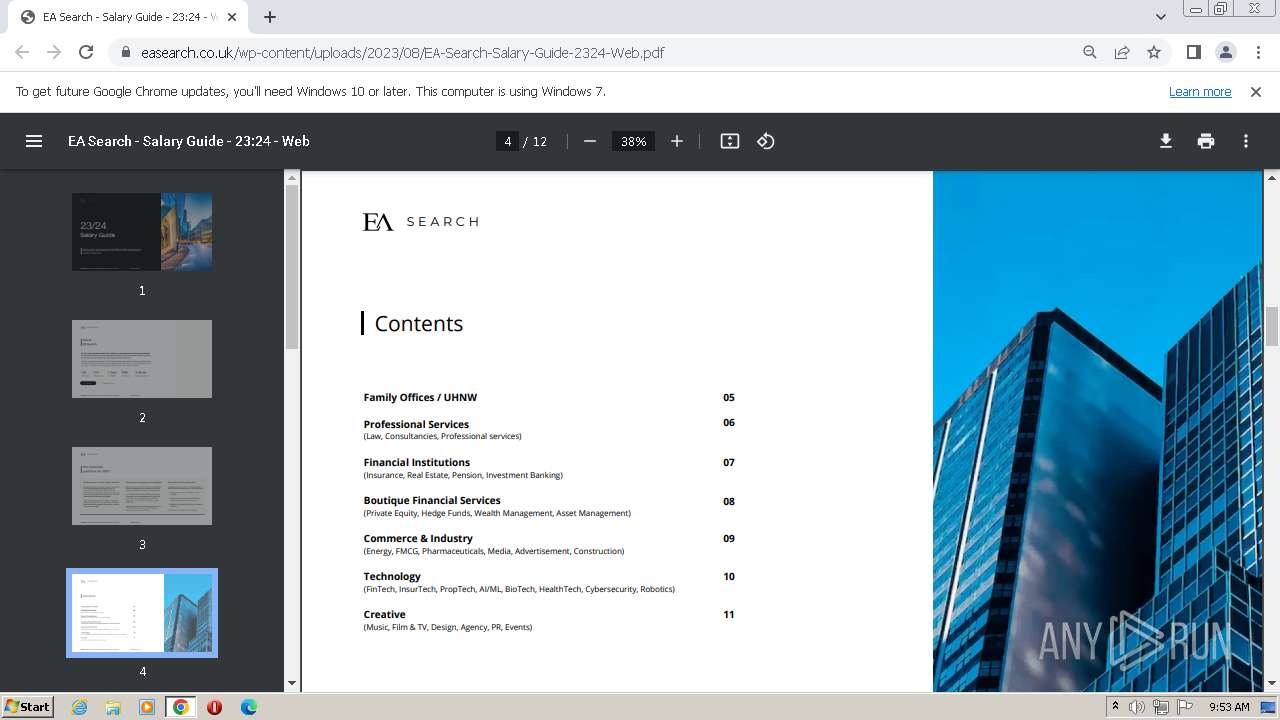Go back in browser history

point(22,52)
